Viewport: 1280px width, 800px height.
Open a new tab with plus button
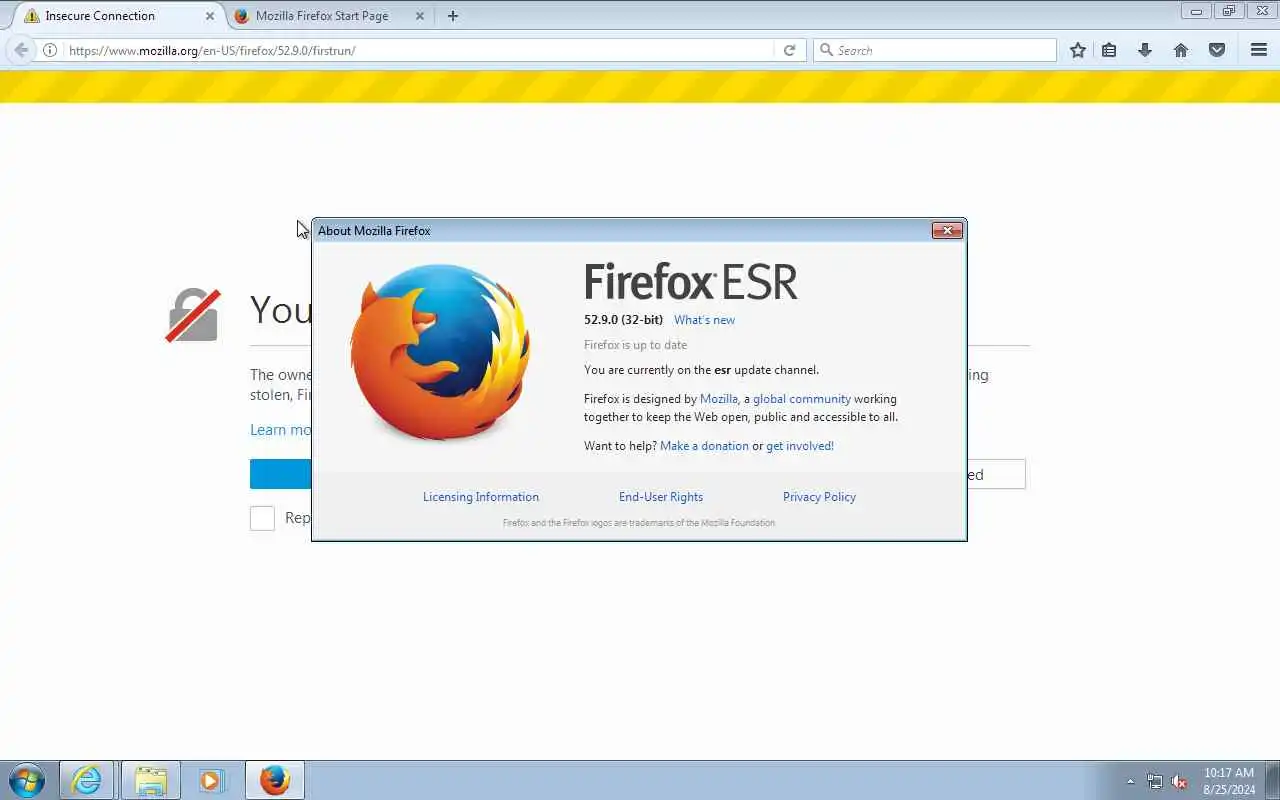(x=453, y=16)
